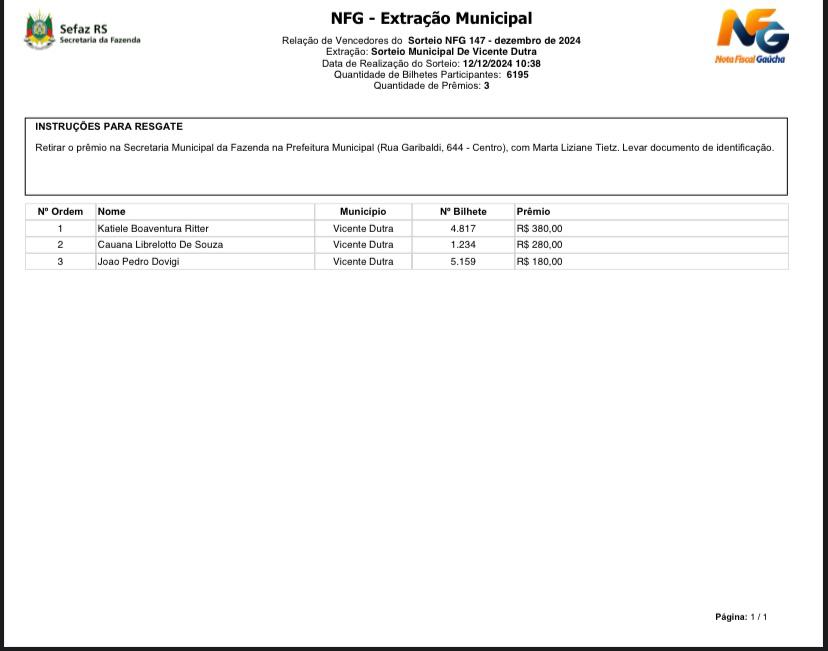Screen dimensions: 828x651
Task: Click the participating tickets count '6195'
Action: point(518,74)
